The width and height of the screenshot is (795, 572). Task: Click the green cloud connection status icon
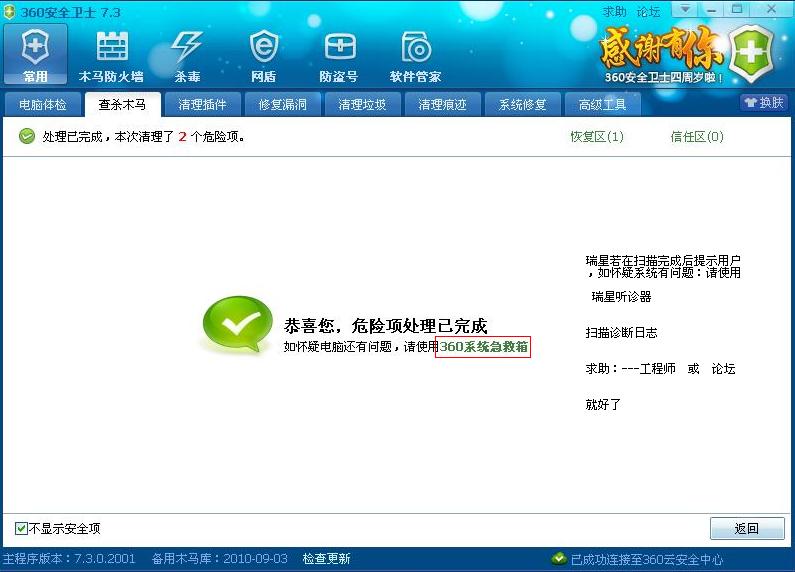coord(559,559)
